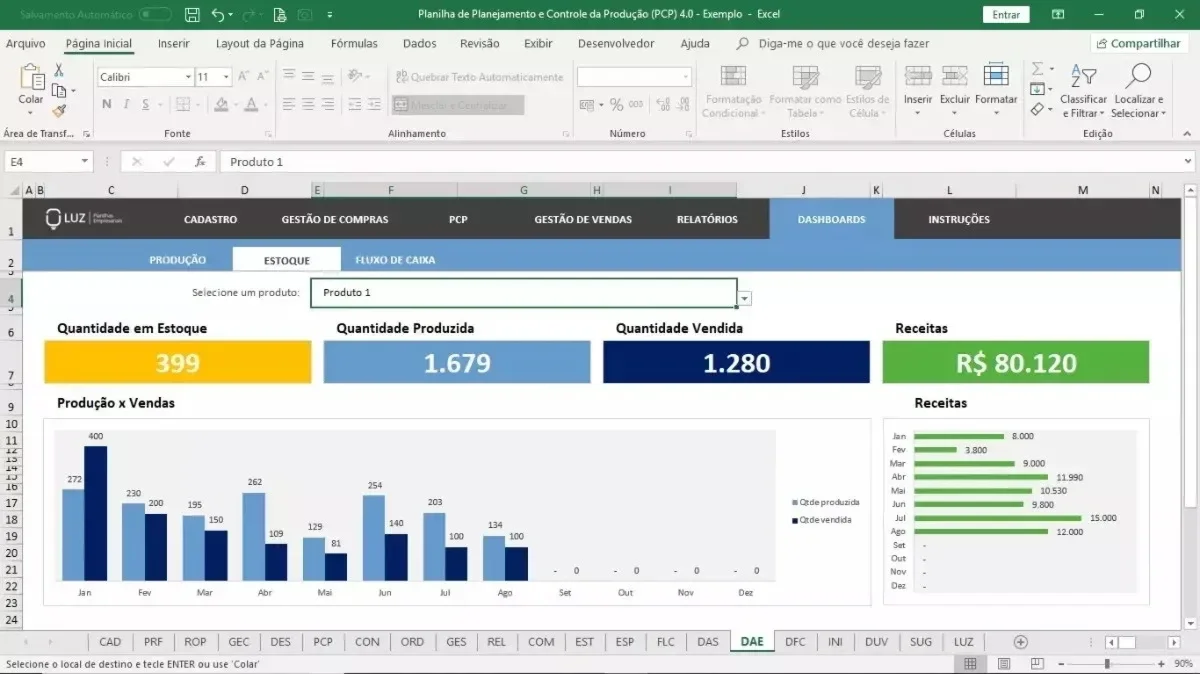
Task: Click the percent style icon
Action: 616,104
